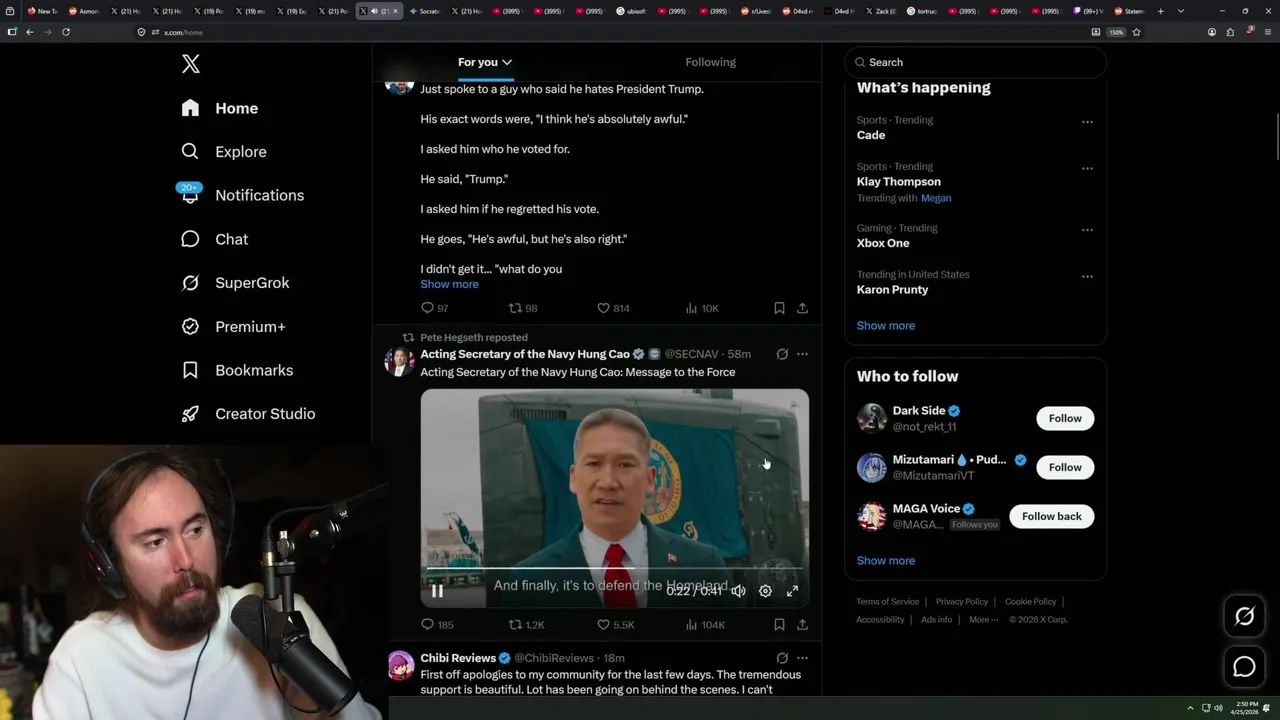Enter fullscreen on the video
The width and height of the screenshot is (1280, 720).
pyautogui.click(x=792, y=591)
